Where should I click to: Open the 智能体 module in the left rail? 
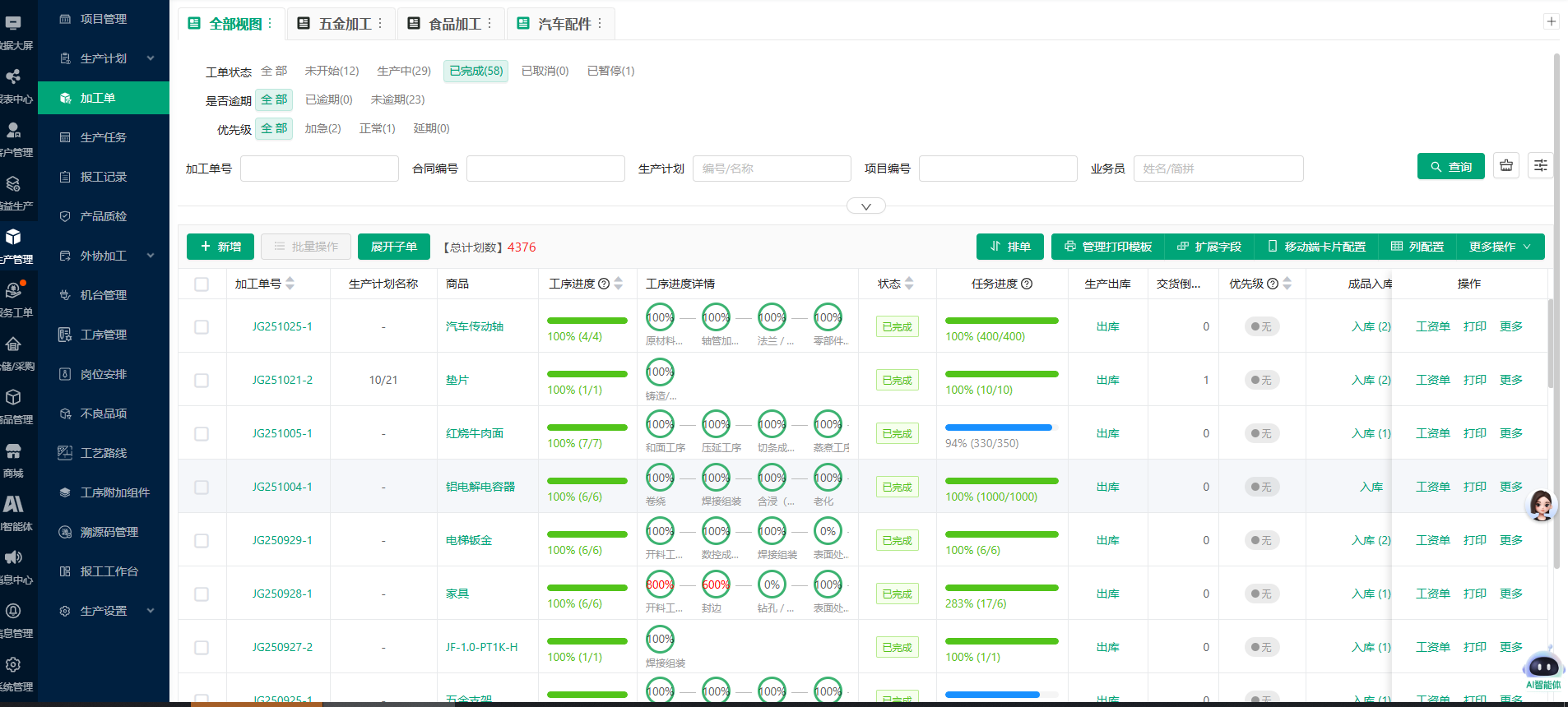point(14,514)
